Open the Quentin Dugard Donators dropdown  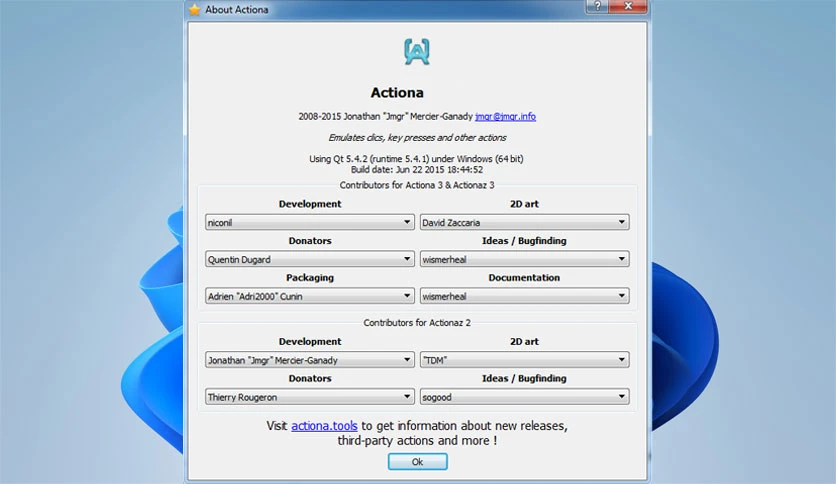pos(310,259)
